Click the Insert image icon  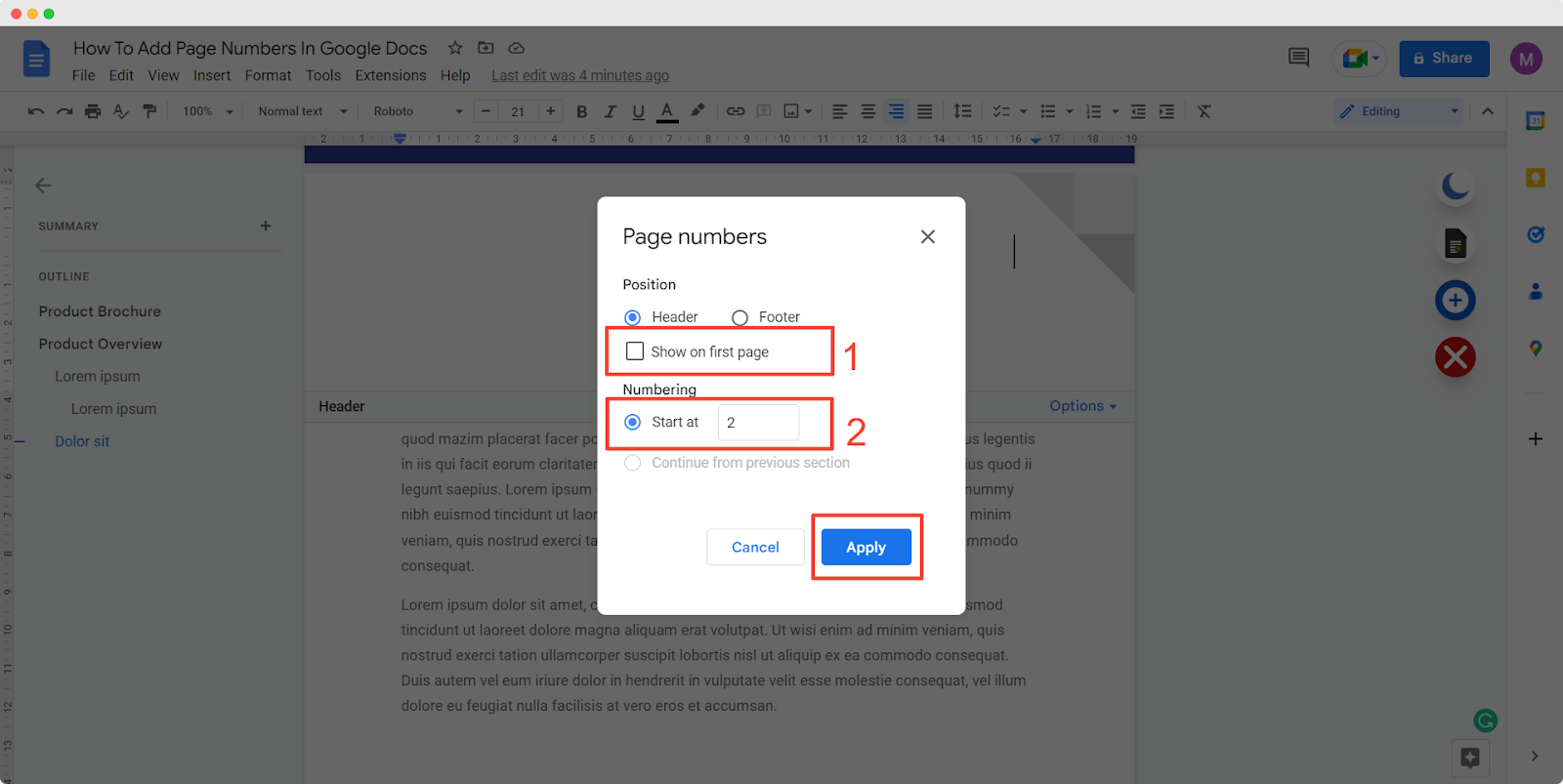[791, 111]
